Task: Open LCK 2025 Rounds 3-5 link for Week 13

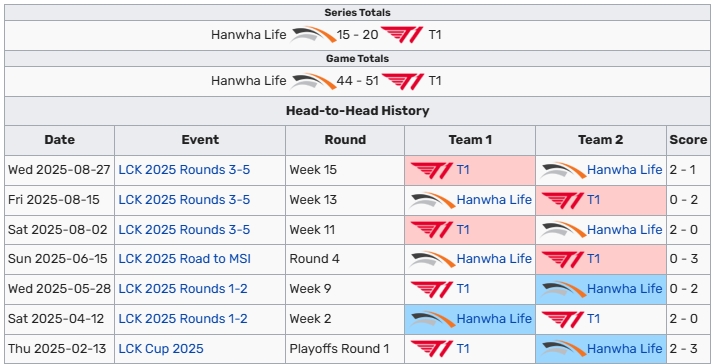Action: tap(184, 200)
